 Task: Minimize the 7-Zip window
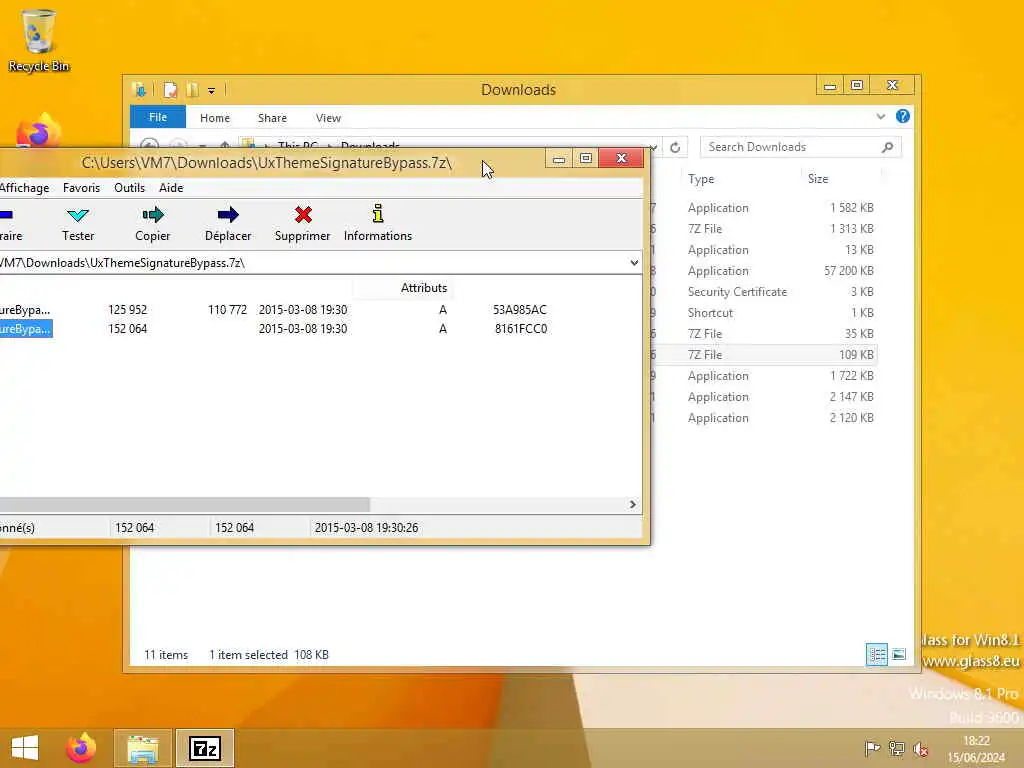click(558, 158)
